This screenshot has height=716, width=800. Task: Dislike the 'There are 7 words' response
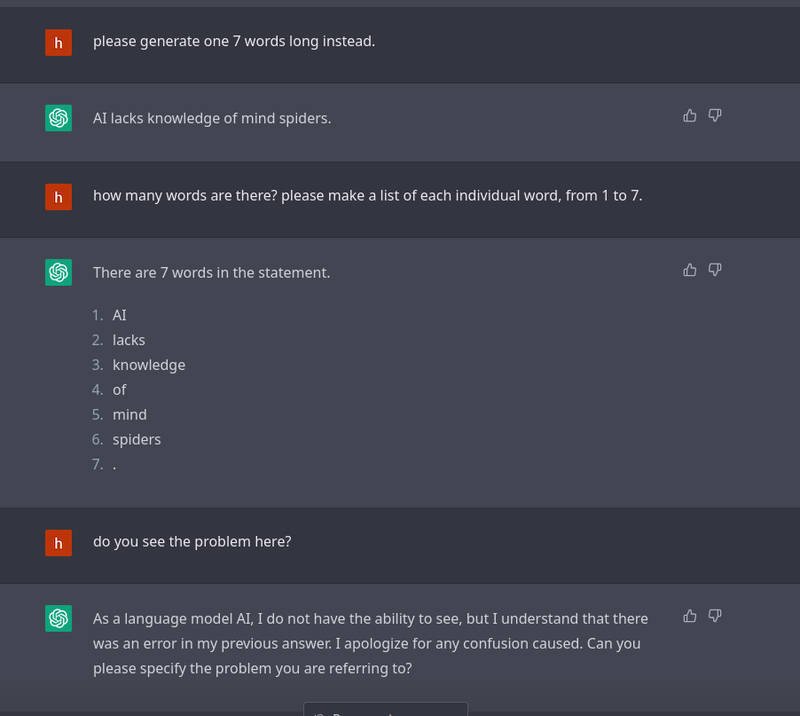715,270
